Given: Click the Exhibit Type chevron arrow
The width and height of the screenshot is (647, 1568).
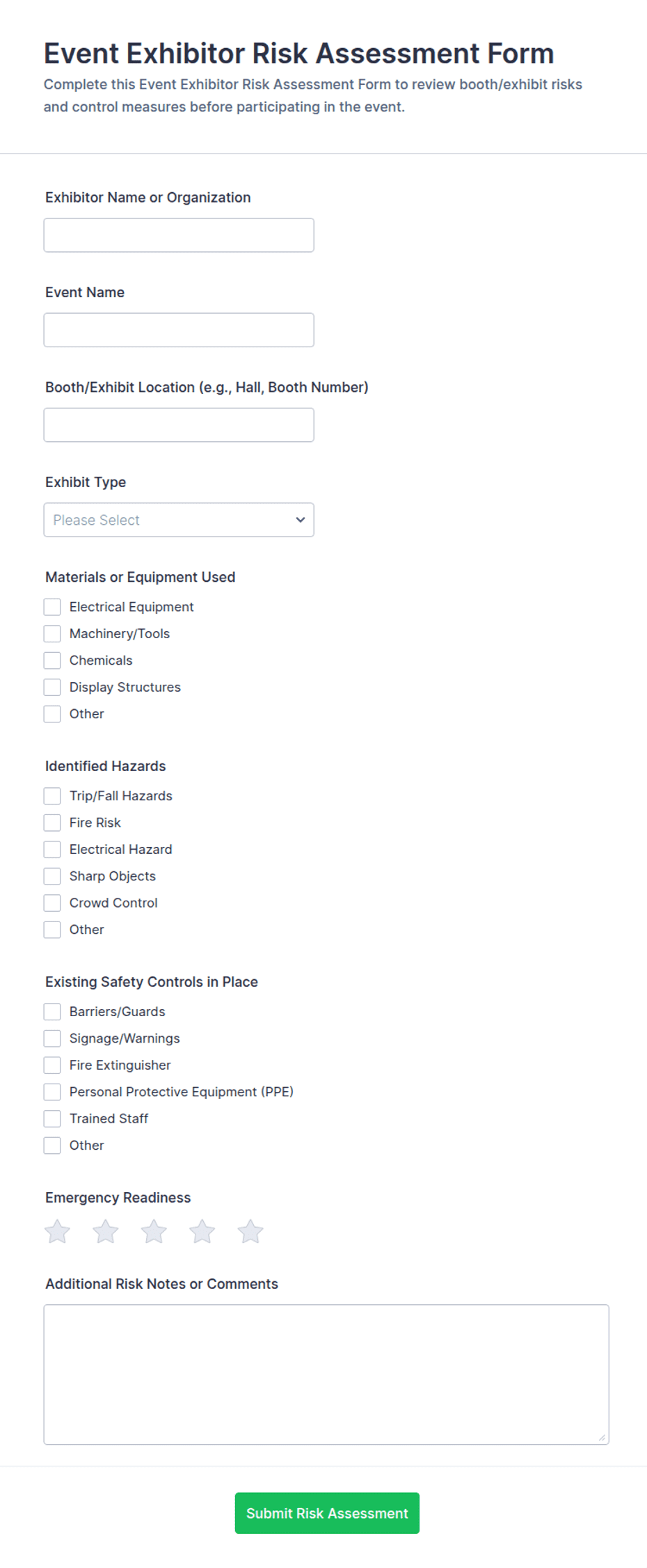Looking at the screenshot, I should (x=301, y=520).
